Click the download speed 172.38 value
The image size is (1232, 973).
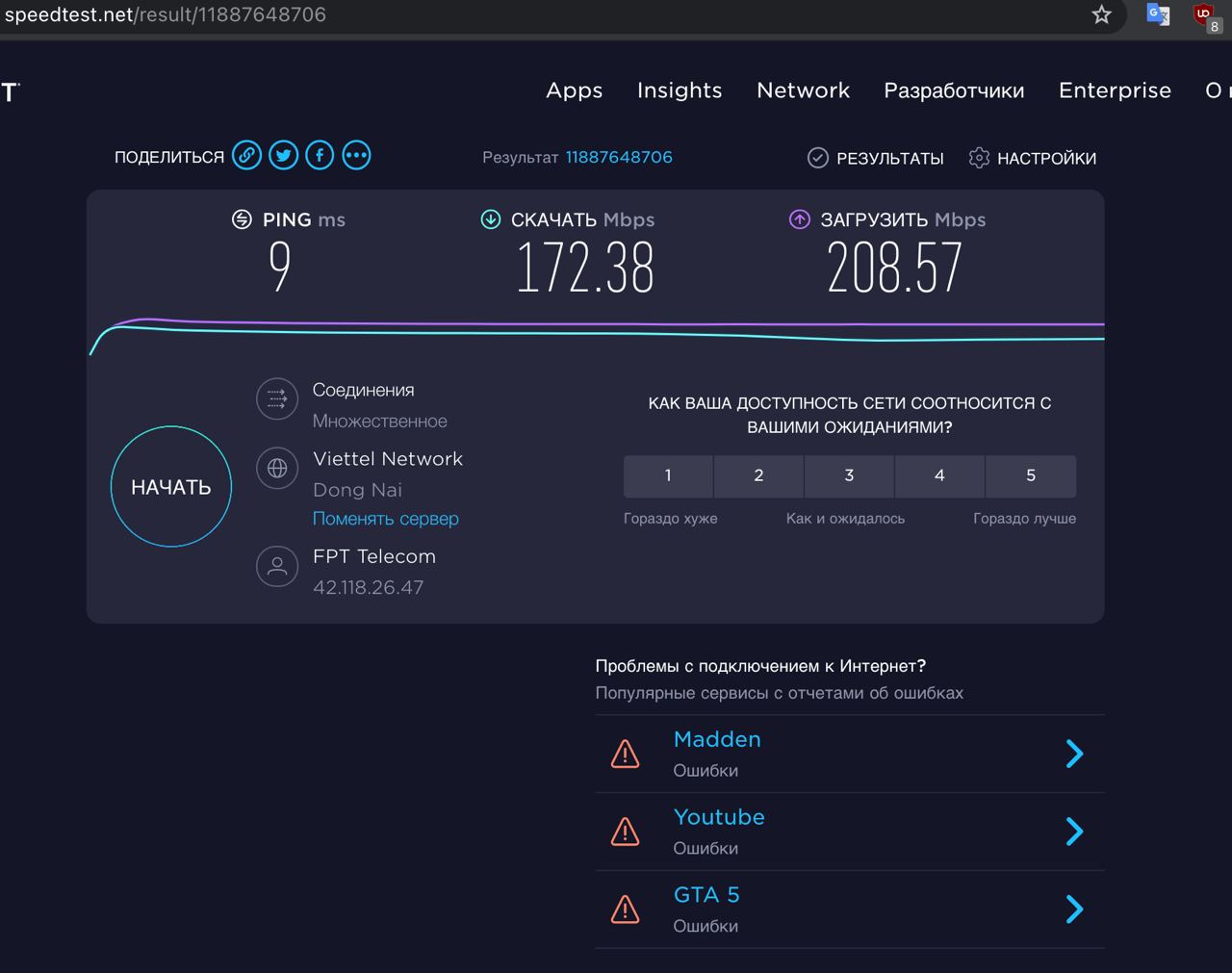coord(585,268)
